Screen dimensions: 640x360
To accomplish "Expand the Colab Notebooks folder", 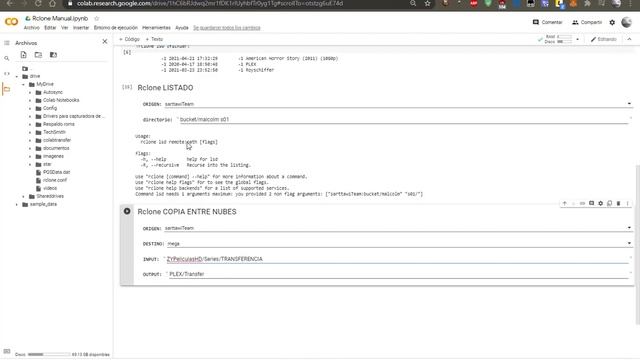I will point(30,100).
